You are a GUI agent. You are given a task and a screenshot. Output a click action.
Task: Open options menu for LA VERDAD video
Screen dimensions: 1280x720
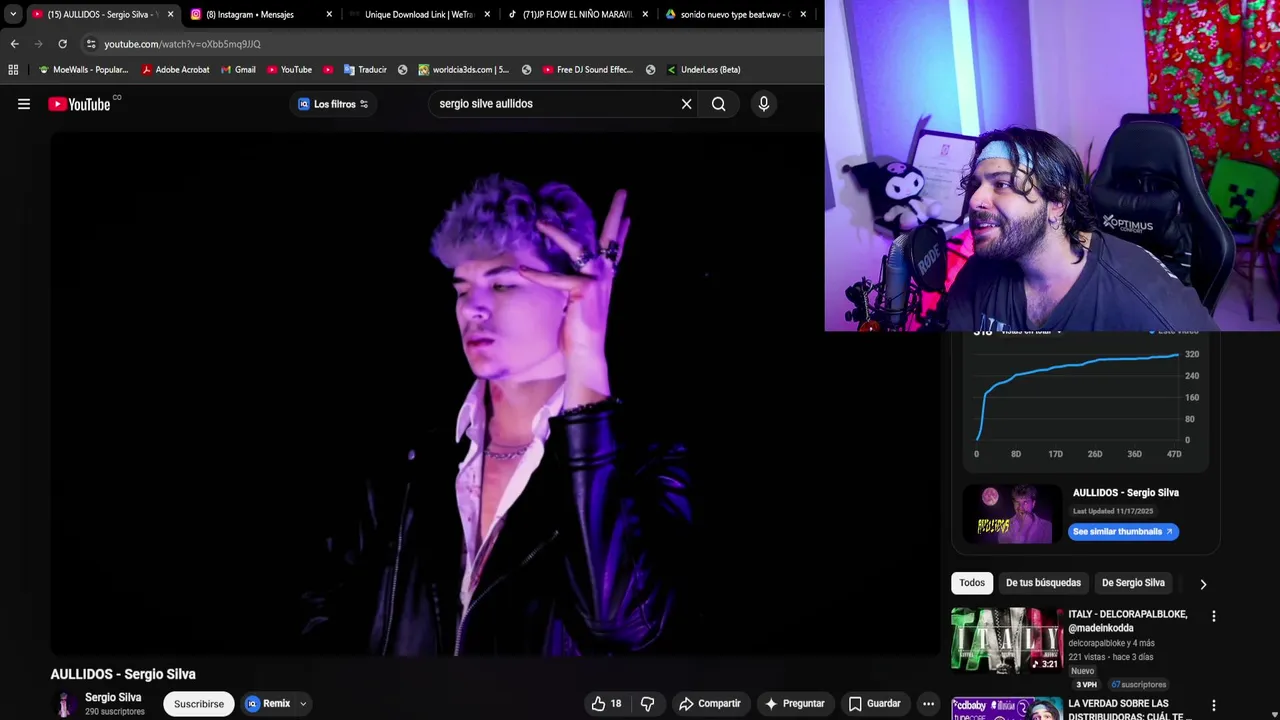click(1214, 706)
